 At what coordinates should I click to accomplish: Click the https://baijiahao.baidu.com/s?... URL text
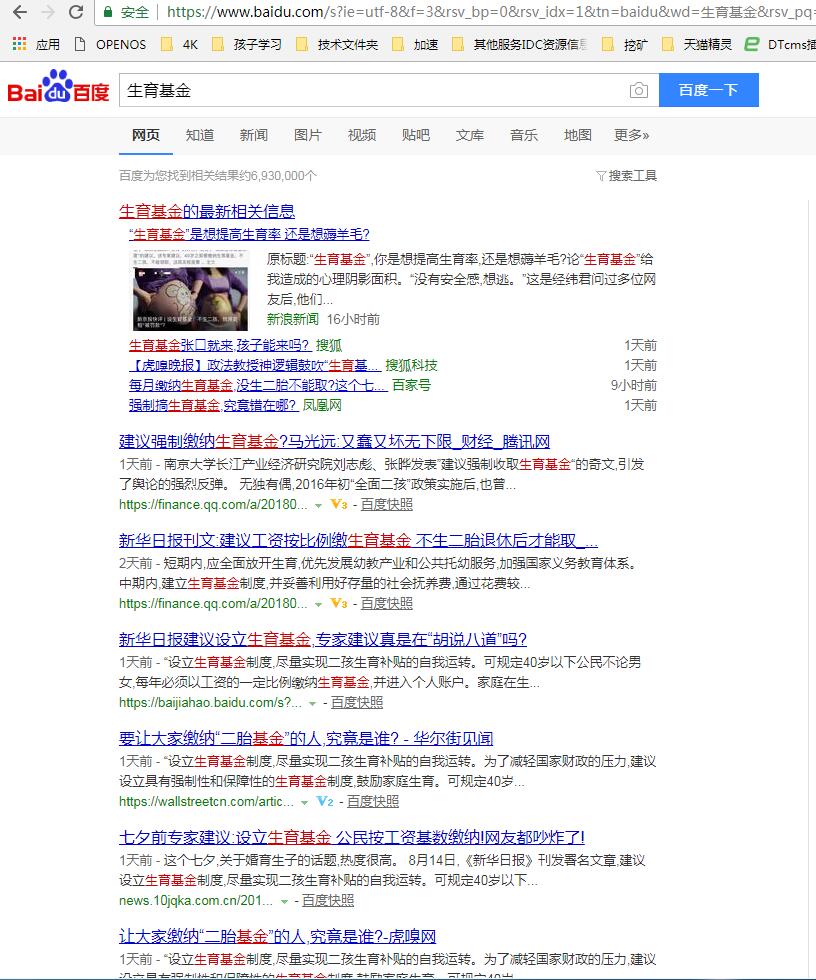tap(210, 702)
